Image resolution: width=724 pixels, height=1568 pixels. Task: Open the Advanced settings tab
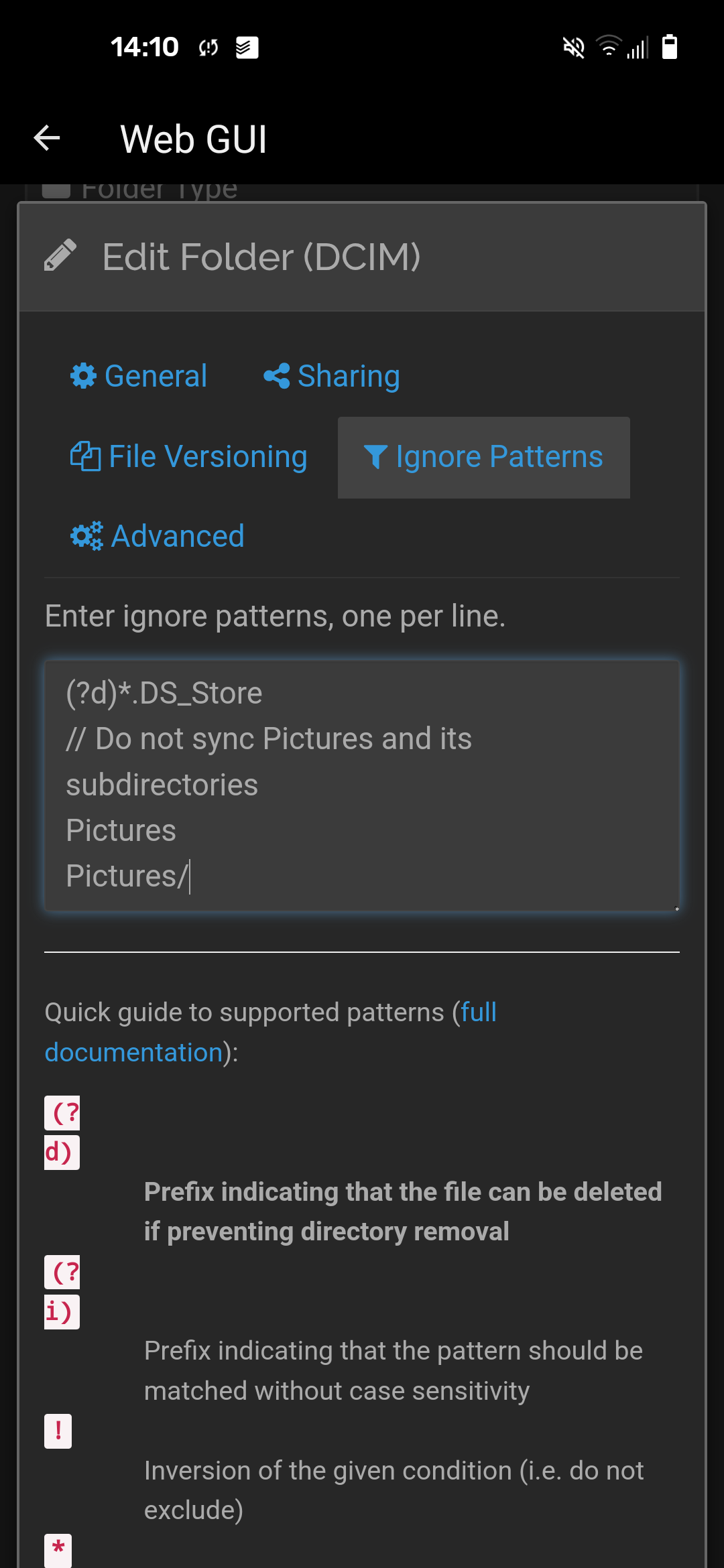click(177, 536)
